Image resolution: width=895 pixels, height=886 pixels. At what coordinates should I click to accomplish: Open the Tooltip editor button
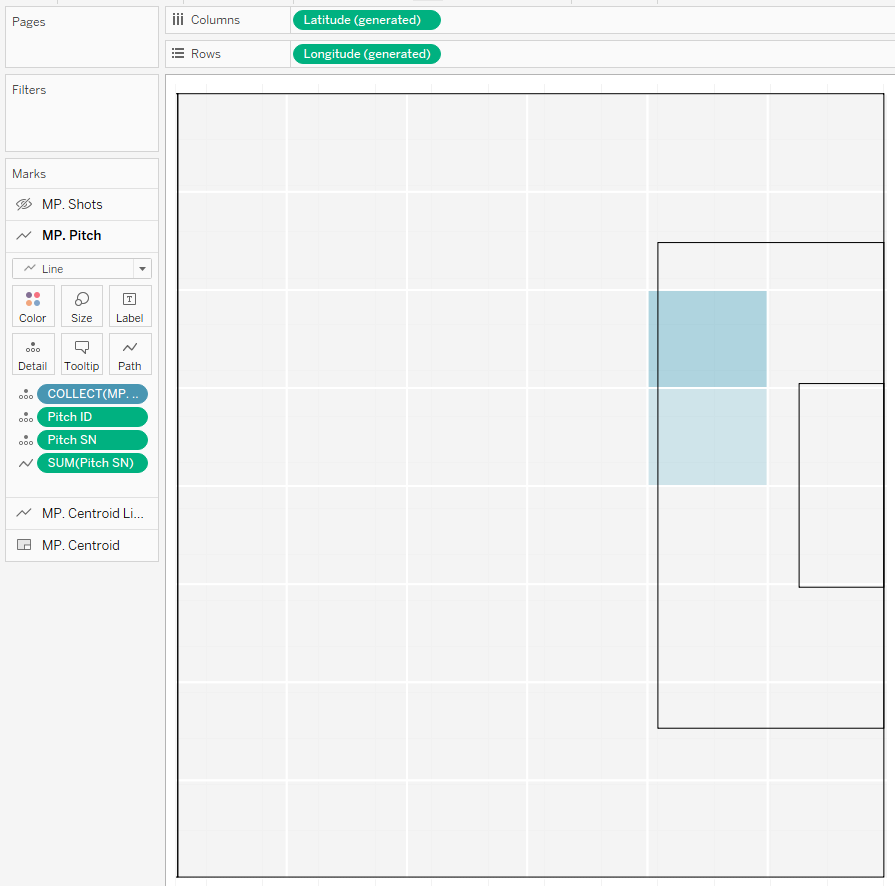pyautogui.click(x=82, y=354)
